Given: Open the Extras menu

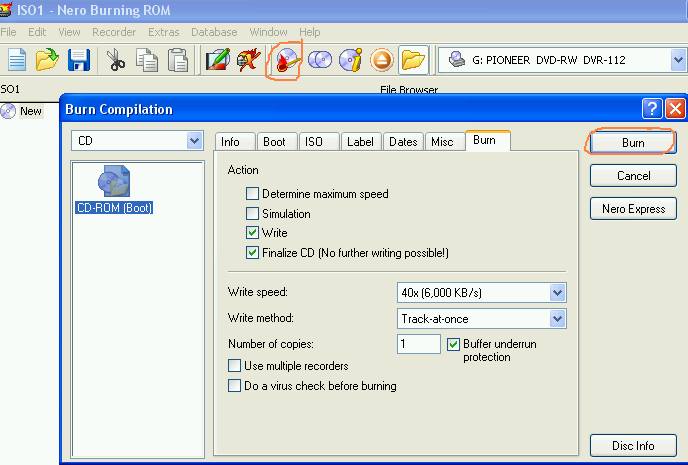Looking at the screenshot, I should tap(164, 32).
